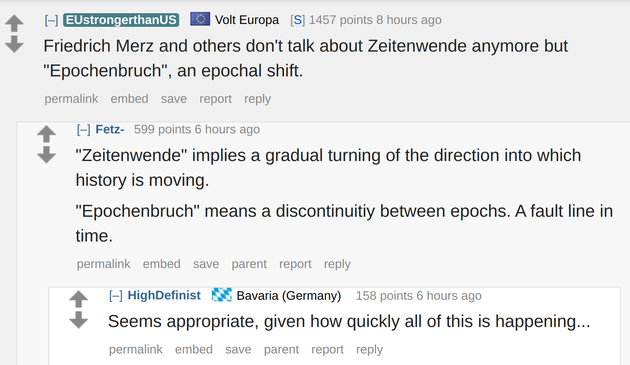Downvote HighDefinist's comment
The height and width of the screenshot is (365, 630).
pyautogui.click(x=78, y=320)
